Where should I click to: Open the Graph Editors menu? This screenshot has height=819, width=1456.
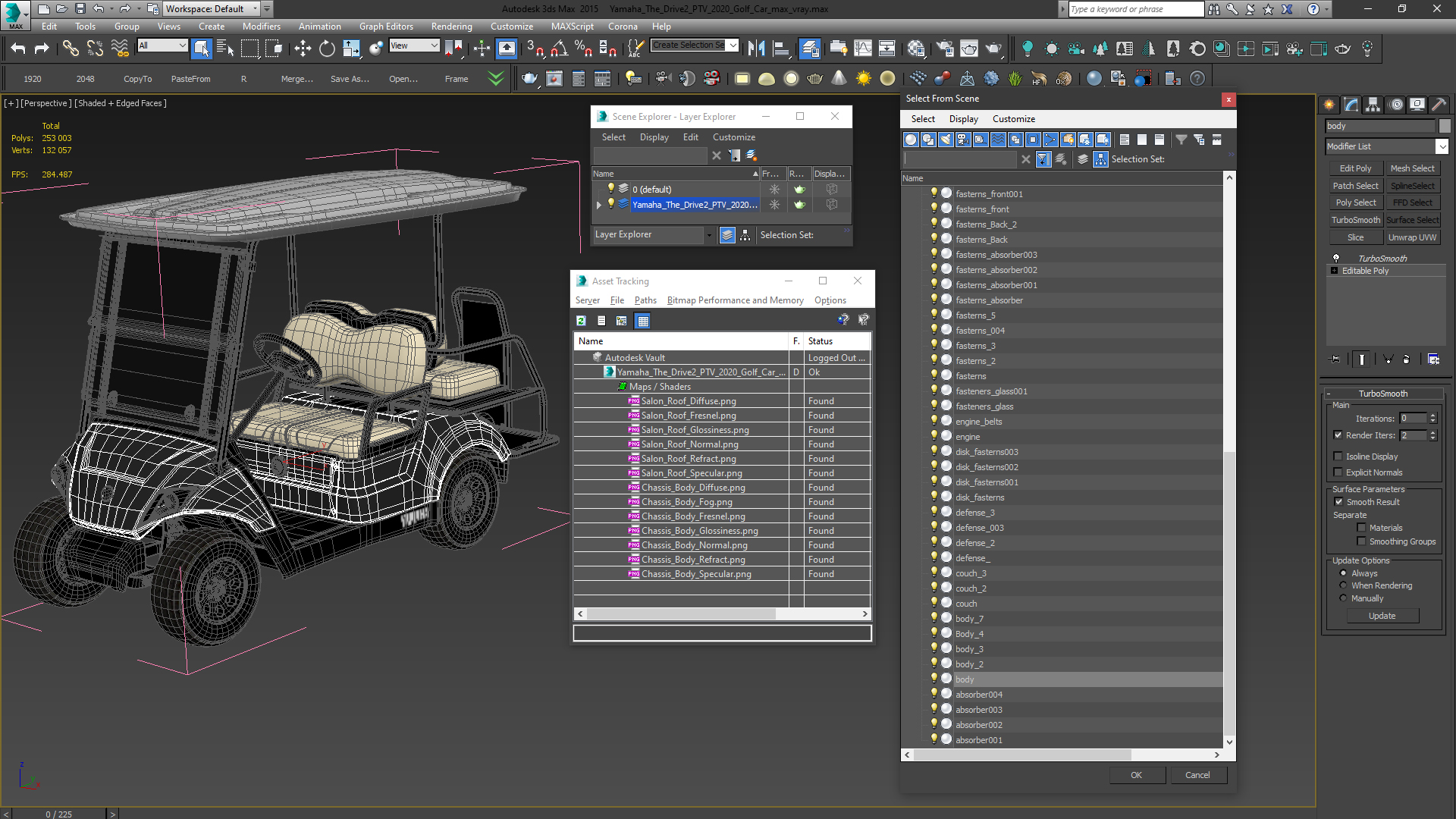(x=386, y=27)
